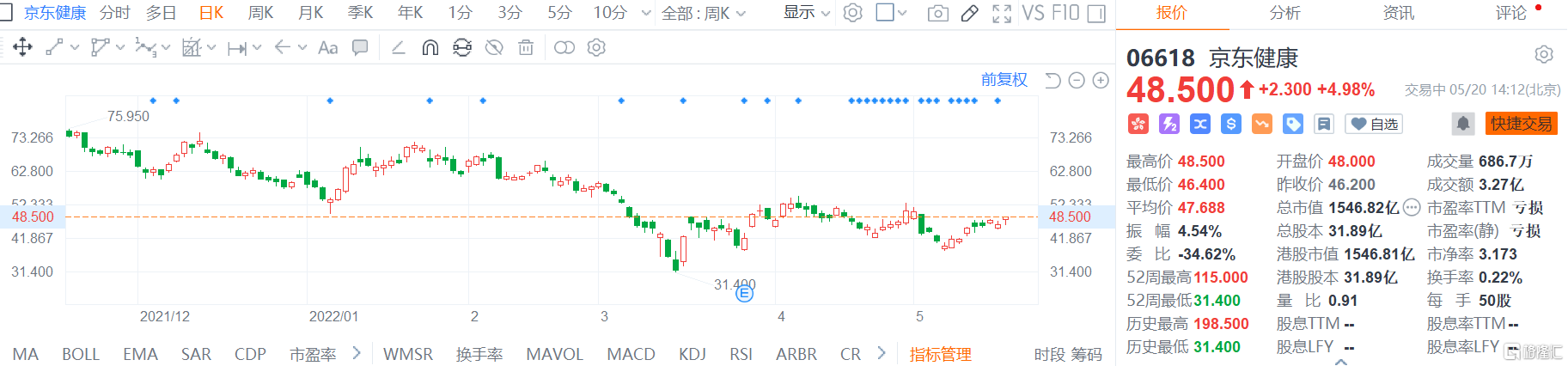
Task: Toggle the lock drawings tool
Action: [462, 47]
